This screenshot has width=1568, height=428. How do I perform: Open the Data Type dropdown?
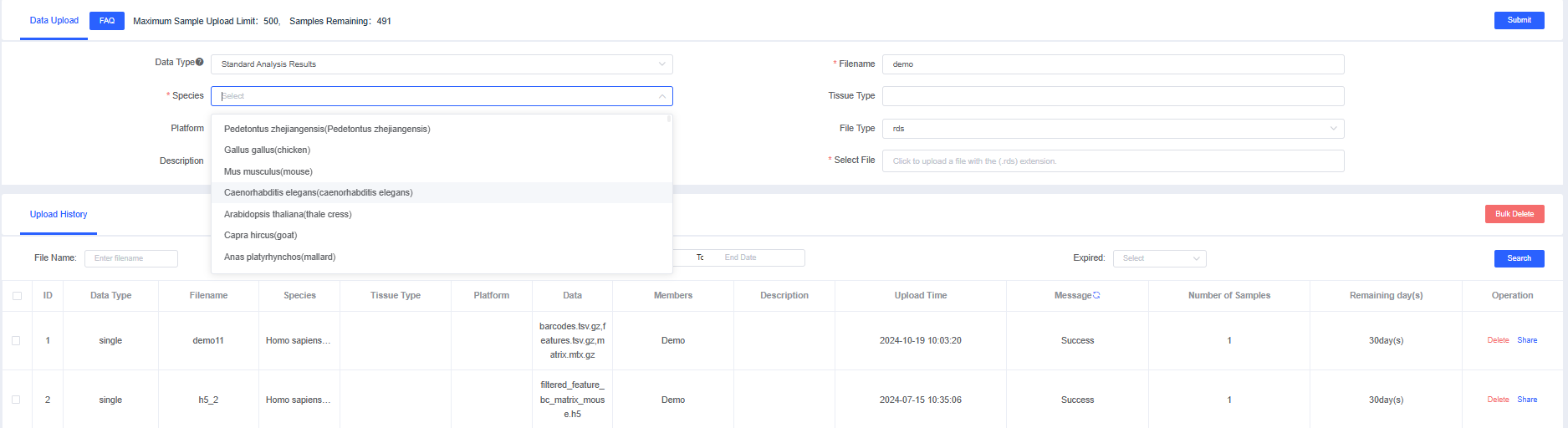pyautogui.click(x=442, y=64)
